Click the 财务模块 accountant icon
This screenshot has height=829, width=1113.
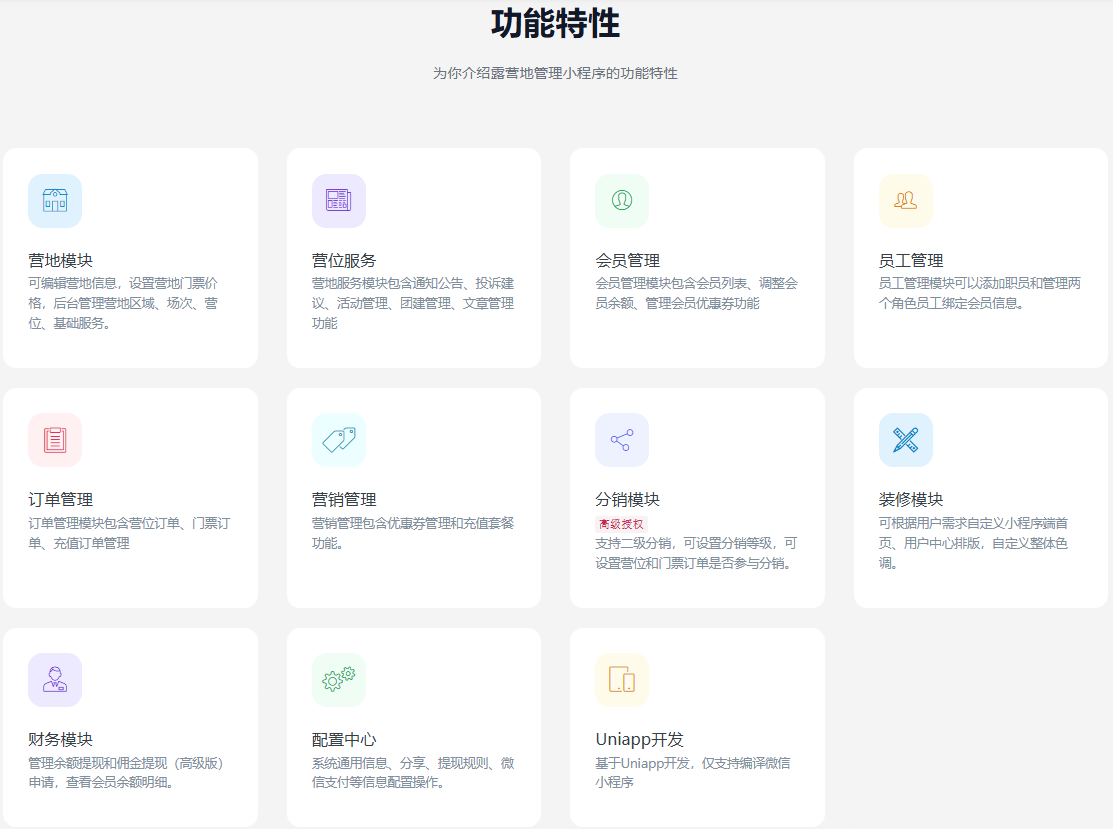click(55, 680)
